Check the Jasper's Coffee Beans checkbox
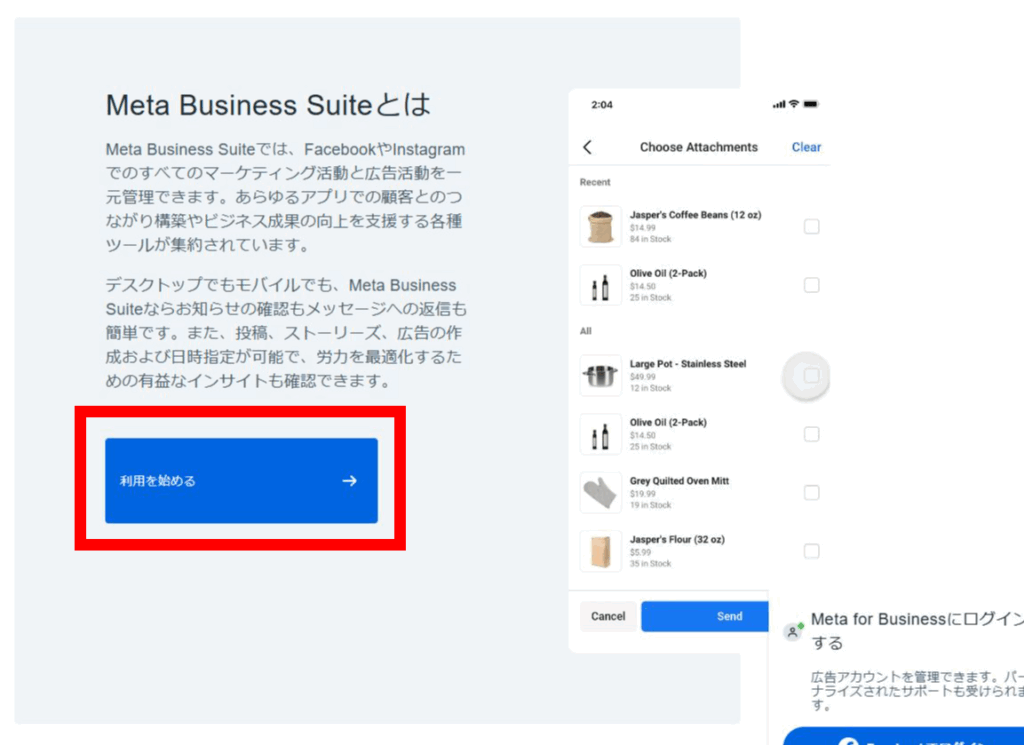 click(812, 227)
